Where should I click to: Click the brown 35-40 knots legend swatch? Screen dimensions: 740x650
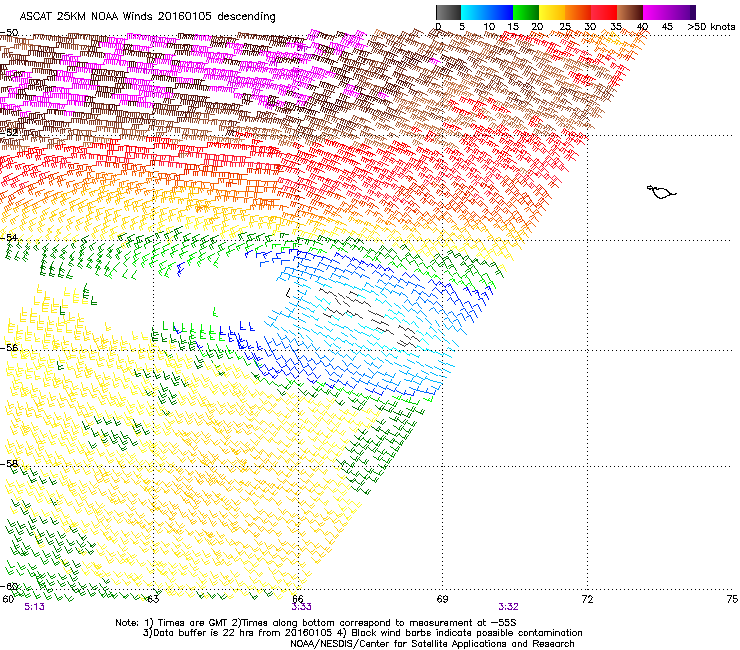pos(630,12)
